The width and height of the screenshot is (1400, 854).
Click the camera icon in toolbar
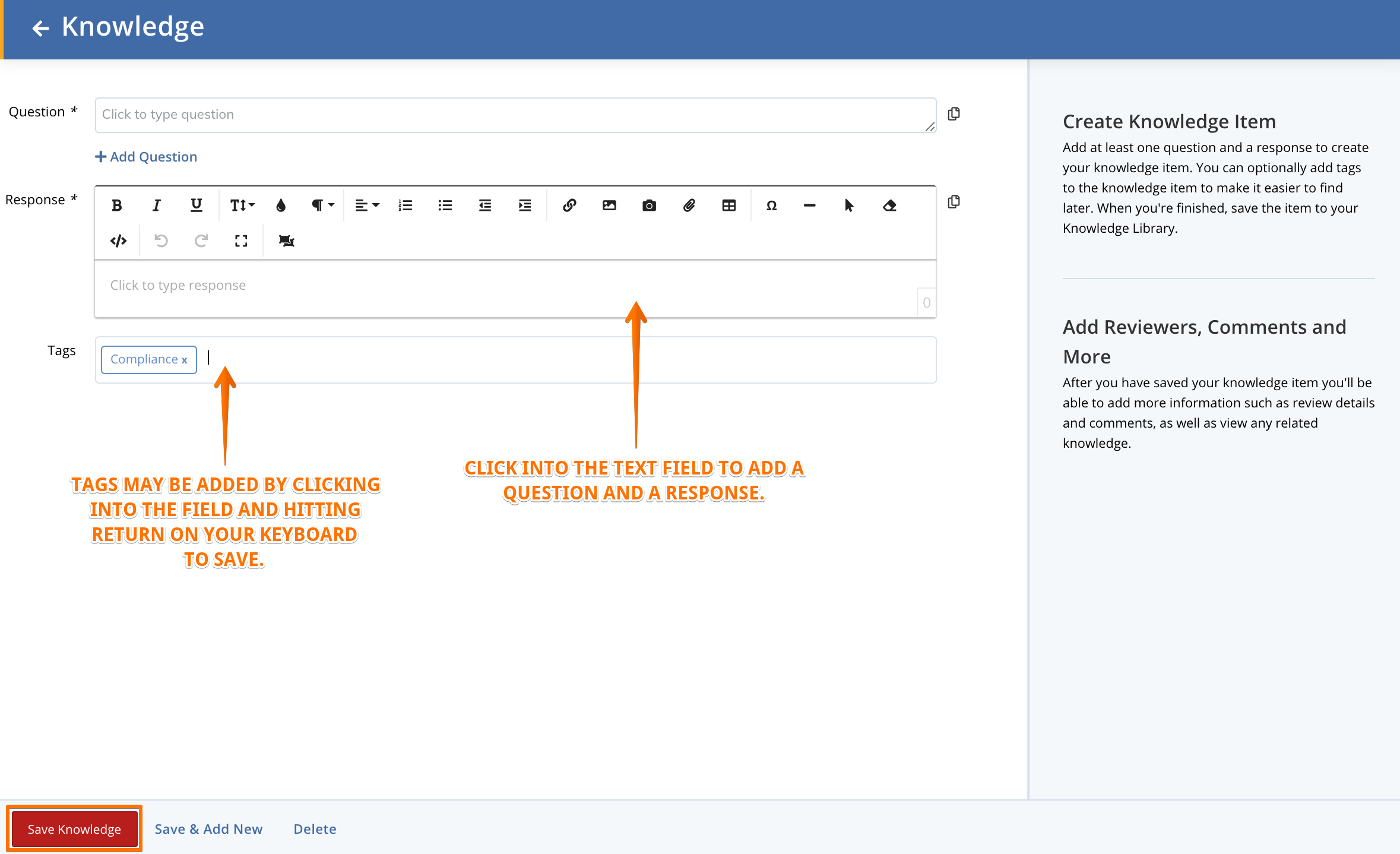click(x=649, y=205)
